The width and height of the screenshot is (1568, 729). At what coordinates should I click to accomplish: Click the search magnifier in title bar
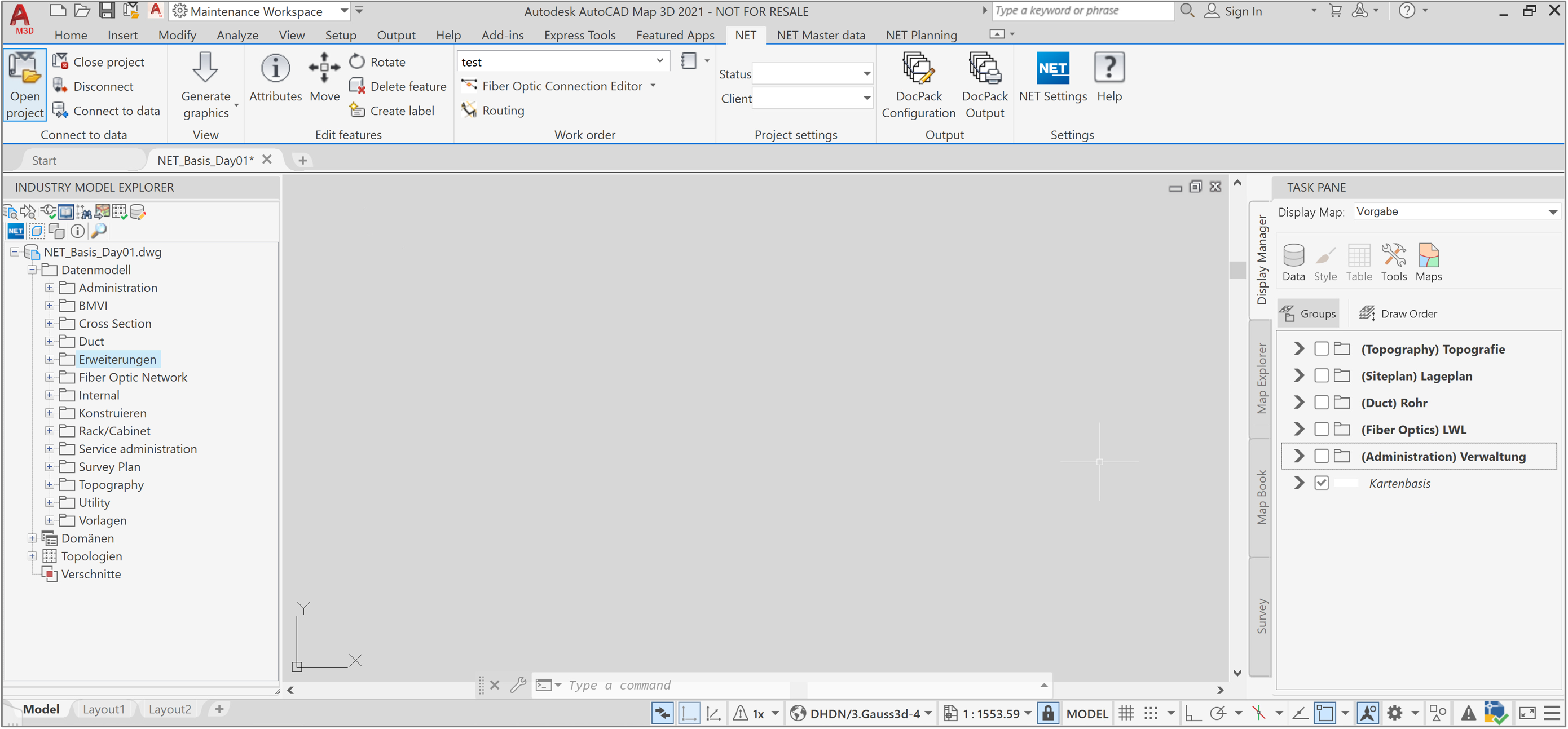pyautogui.click(x=1187, y=10)
